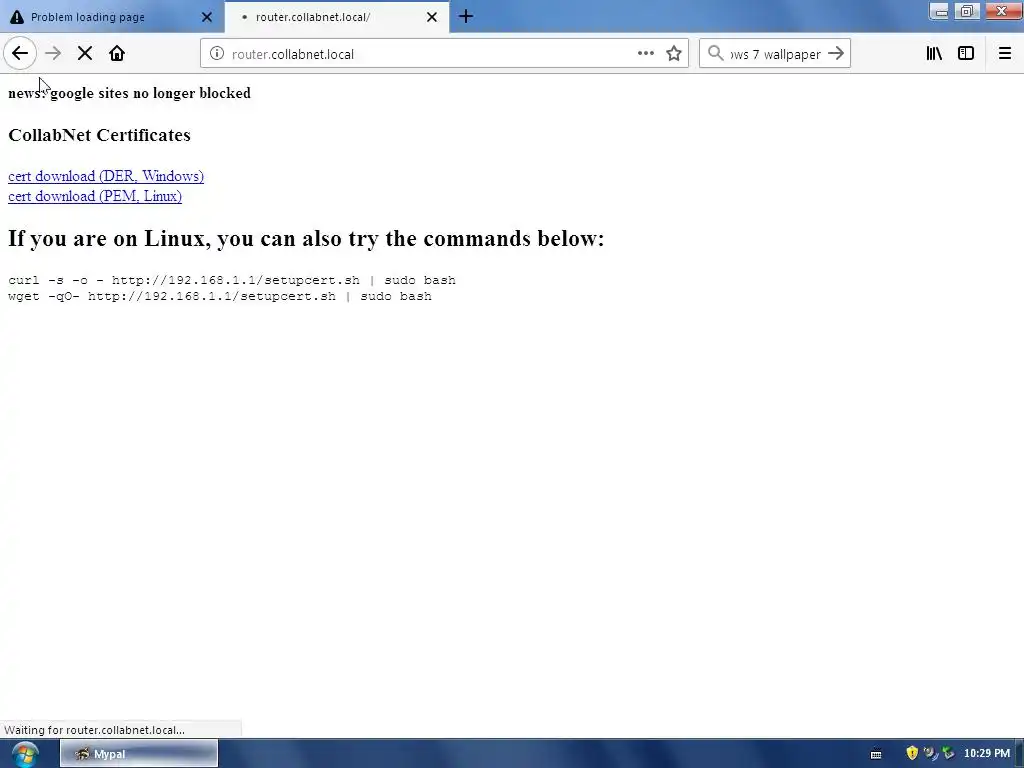This screenshot has height=768, width=1024.
Task: Close the router.collabnet.local tab
Action: pyautogui.click(x=432, y=17)
